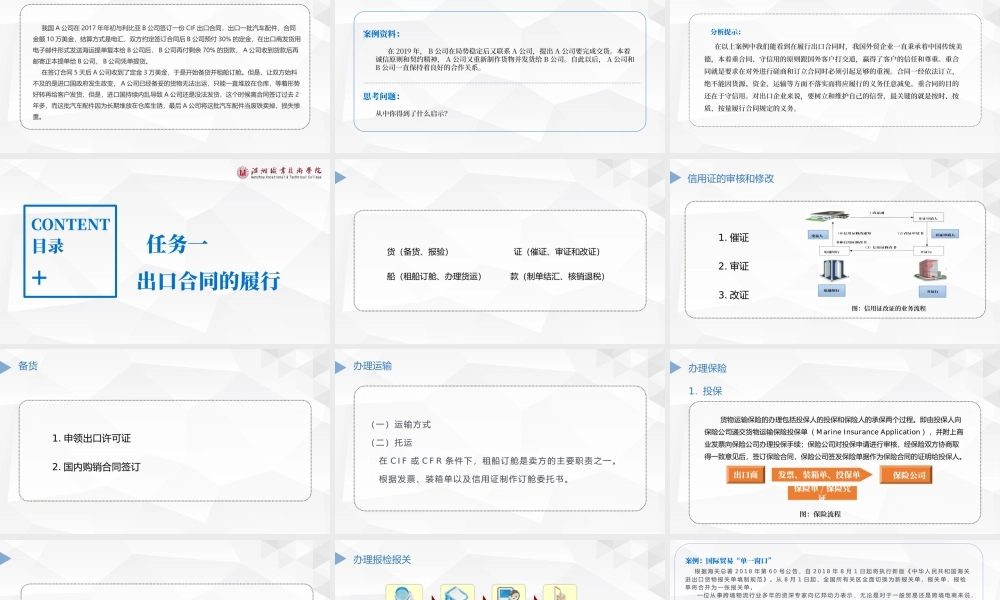Click the person-at-computer icon in 报检报关 flow
This screenshot has width=1000, height=600.
[x=509, y=593]
